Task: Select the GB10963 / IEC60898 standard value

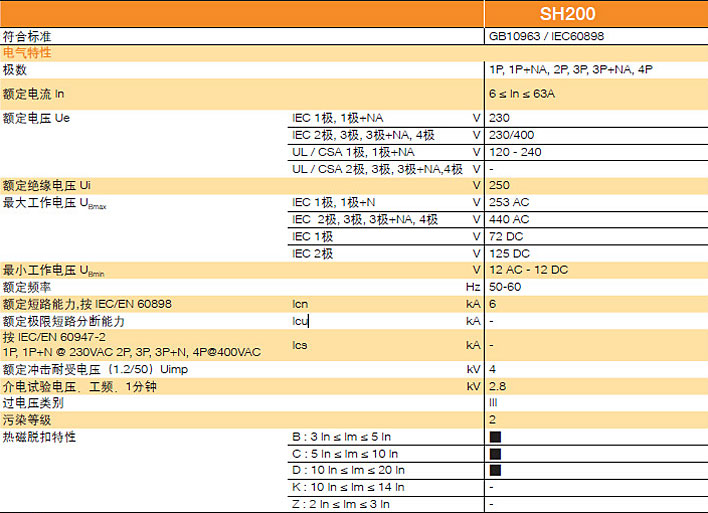Action: click(546, 36)
